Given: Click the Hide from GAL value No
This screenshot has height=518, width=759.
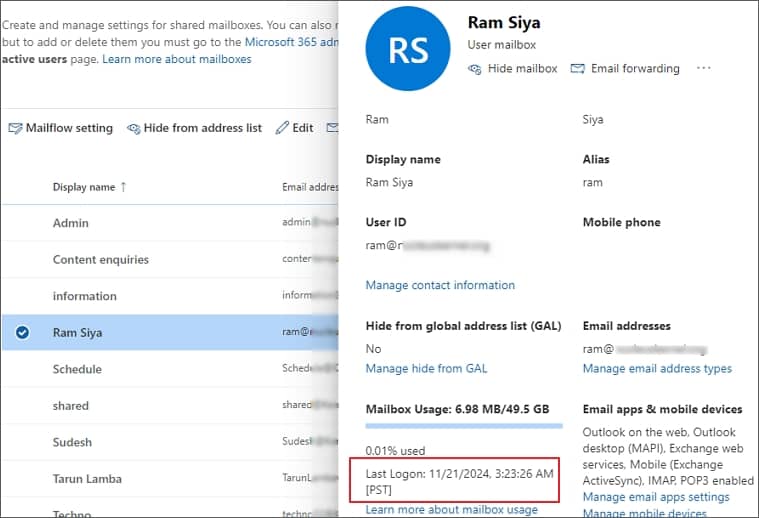Looking at the screenshot, I should click(373, 349).
